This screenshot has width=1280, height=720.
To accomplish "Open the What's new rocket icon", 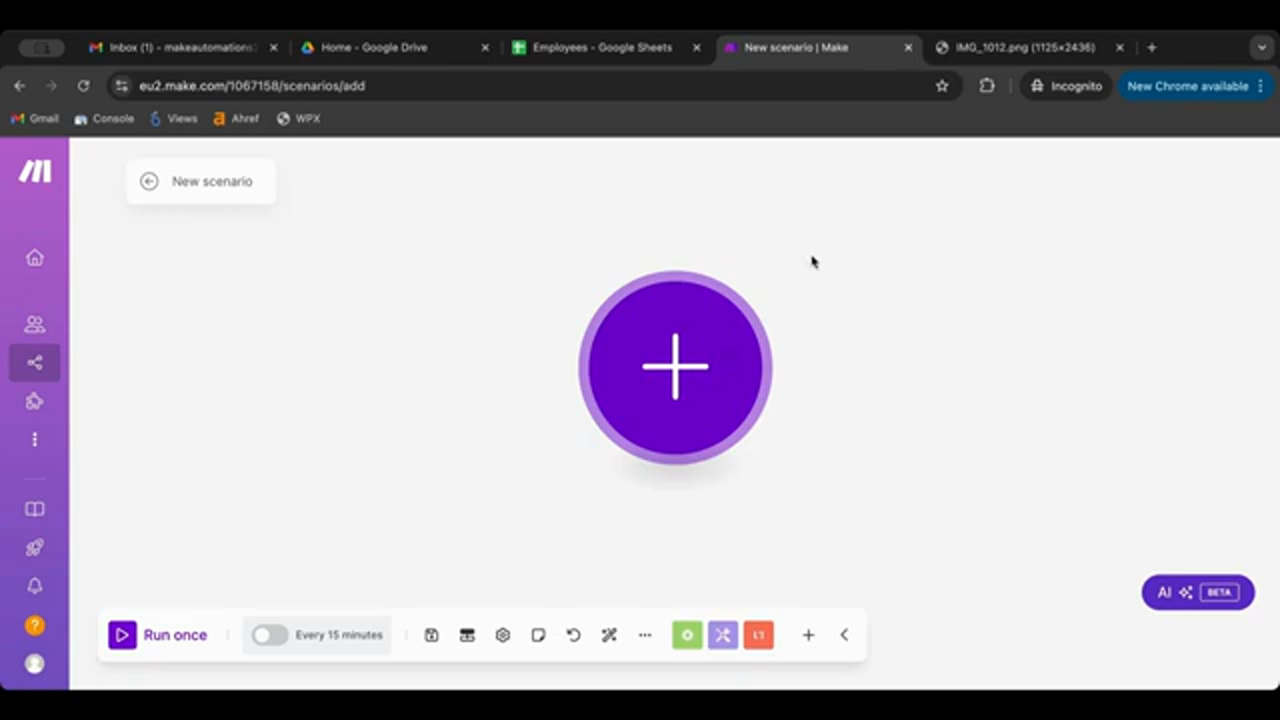I will point(35,548).
